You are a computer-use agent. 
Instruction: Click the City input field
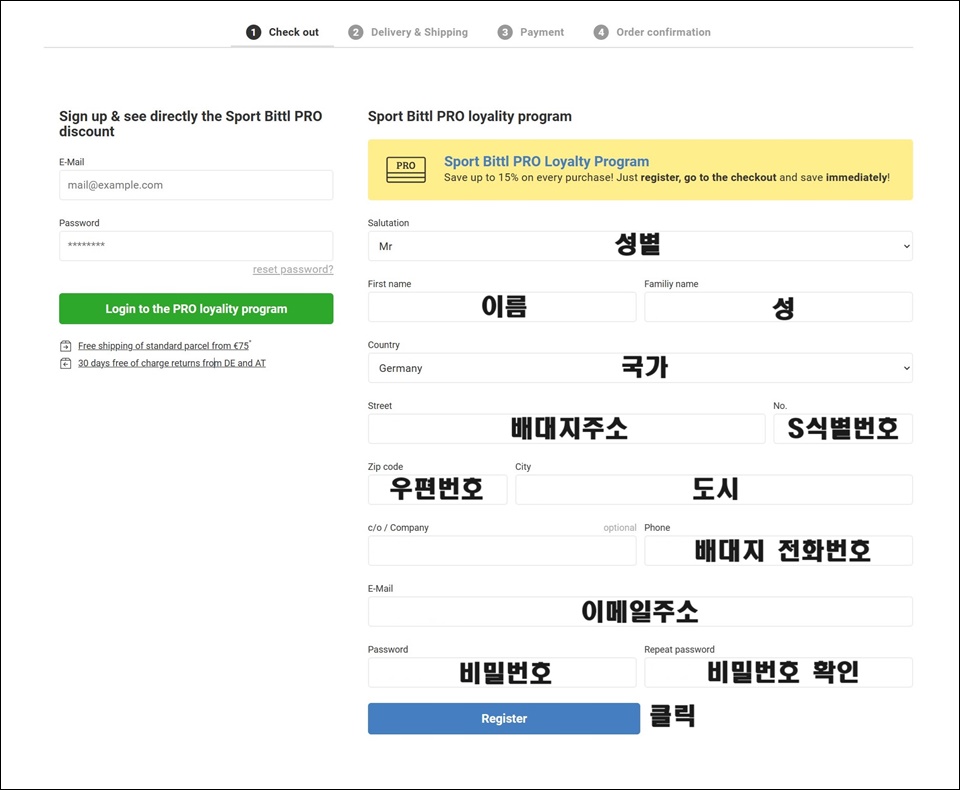(x=714, y=489)
